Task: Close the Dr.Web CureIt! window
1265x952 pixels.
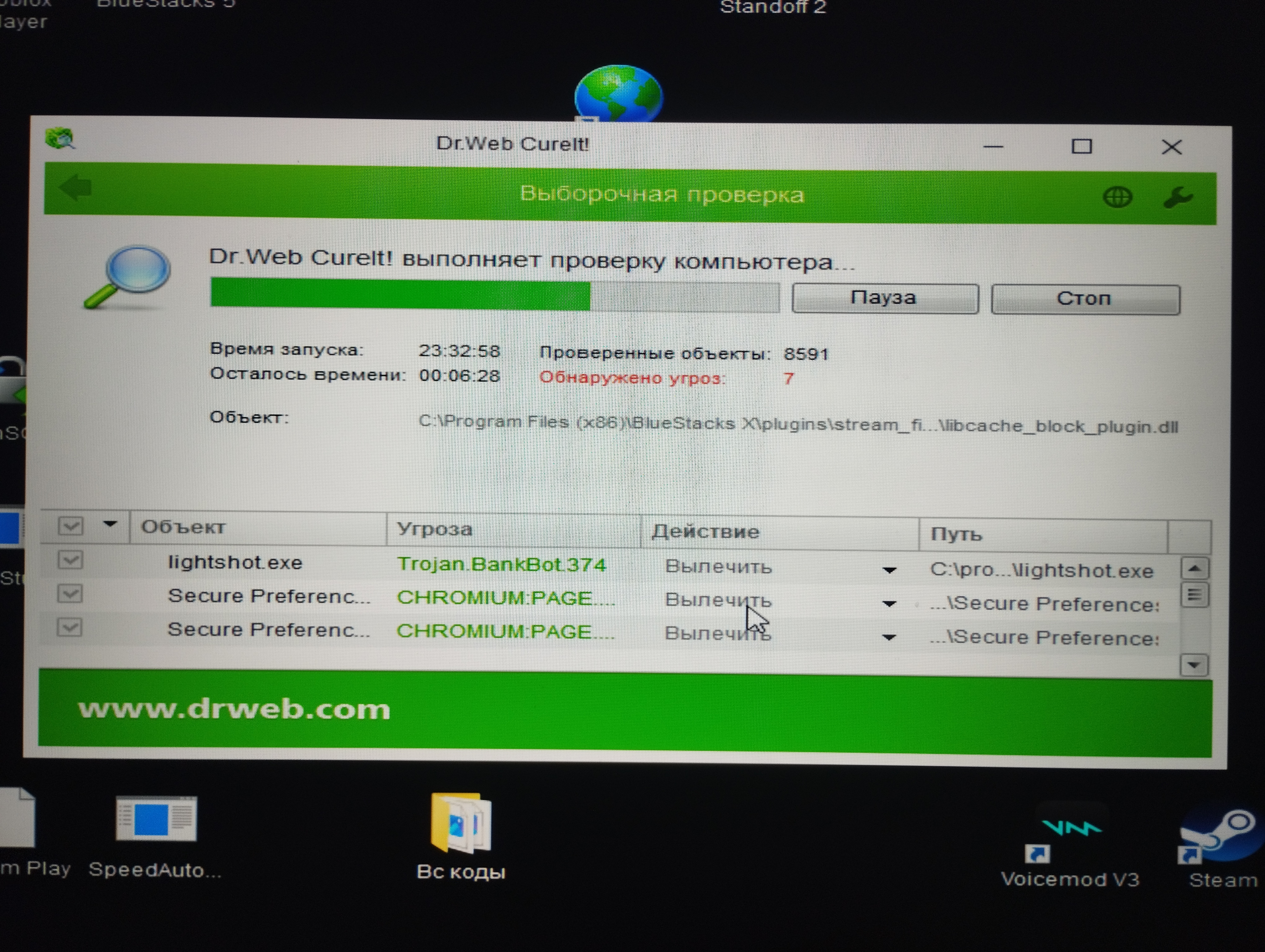Action: pos(1172,148)
